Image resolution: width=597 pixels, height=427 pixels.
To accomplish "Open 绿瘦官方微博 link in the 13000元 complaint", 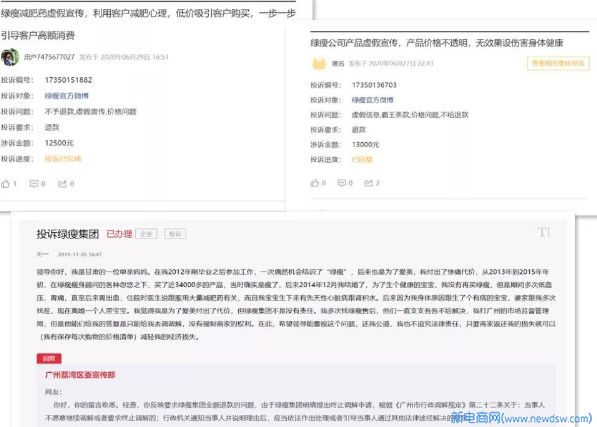I will tap(372, 100).
